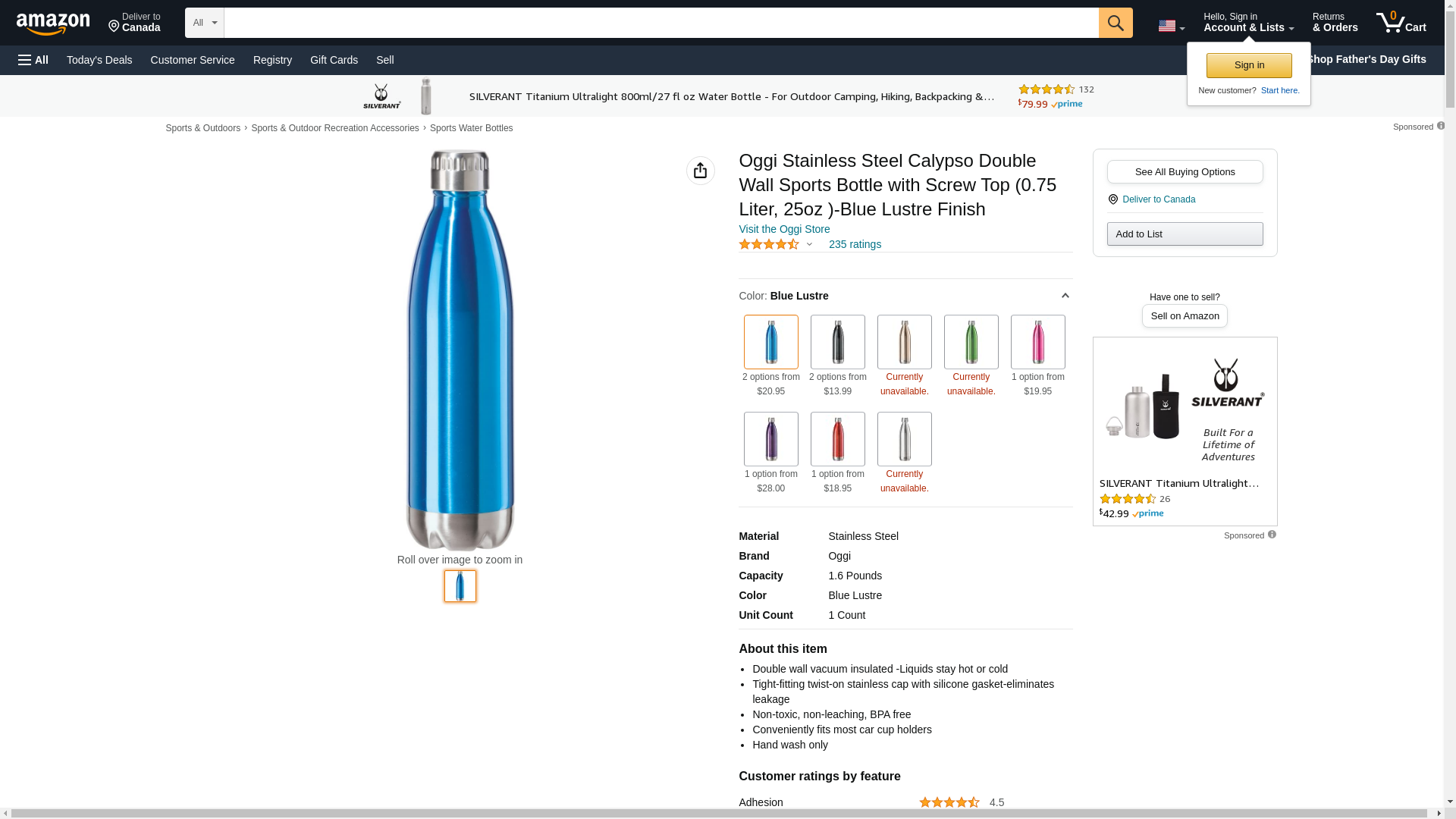Select the black bottle color option
The image size is (1456, 819).
837,342
